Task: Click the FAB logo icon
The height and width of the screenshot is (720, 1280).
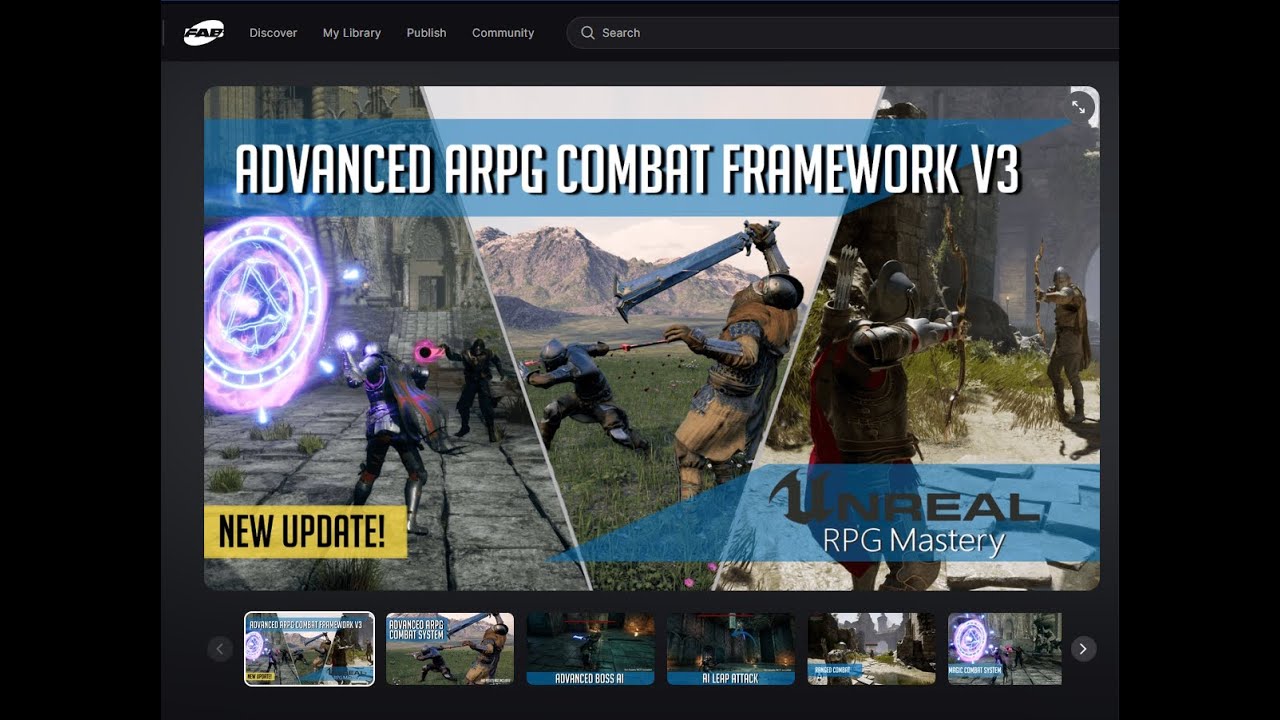Action: point(204,33)
